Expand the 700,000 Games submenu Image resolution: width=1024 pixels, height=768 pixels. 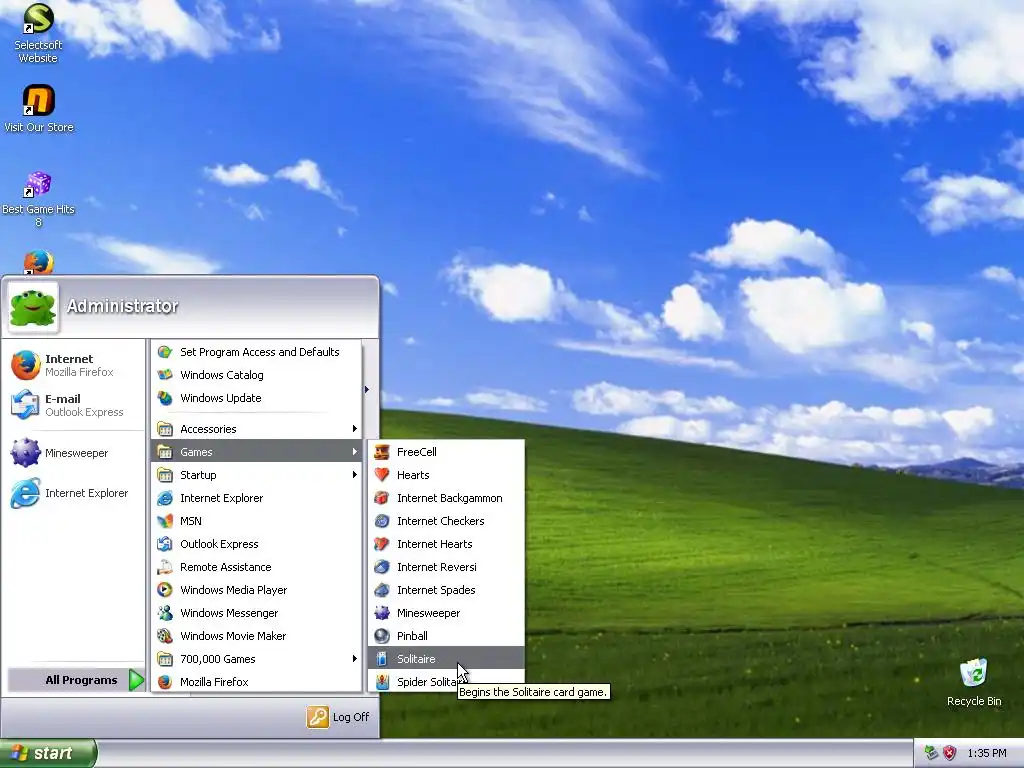click(x=257, y=659)
